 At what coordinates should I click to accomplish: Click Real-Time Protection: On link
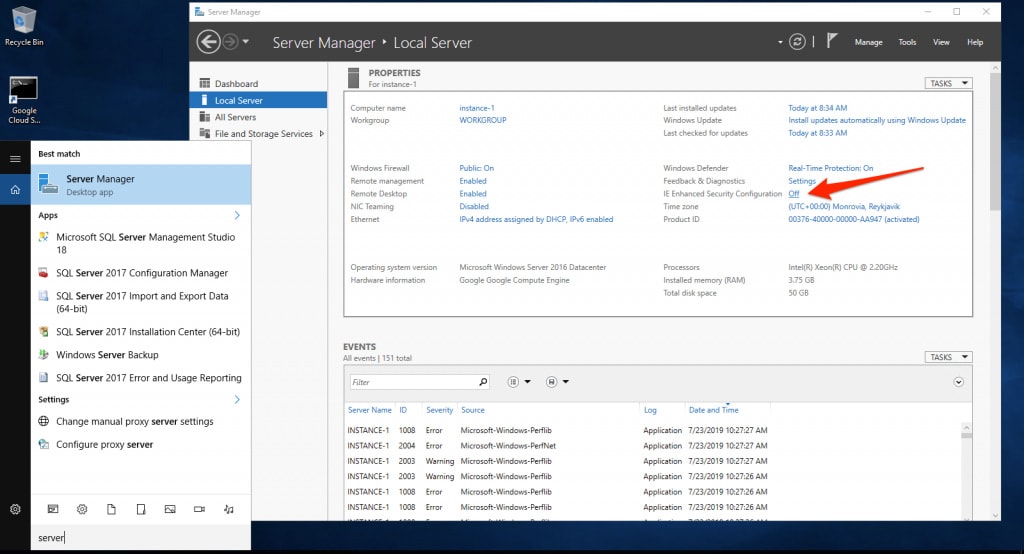[831, 168]
